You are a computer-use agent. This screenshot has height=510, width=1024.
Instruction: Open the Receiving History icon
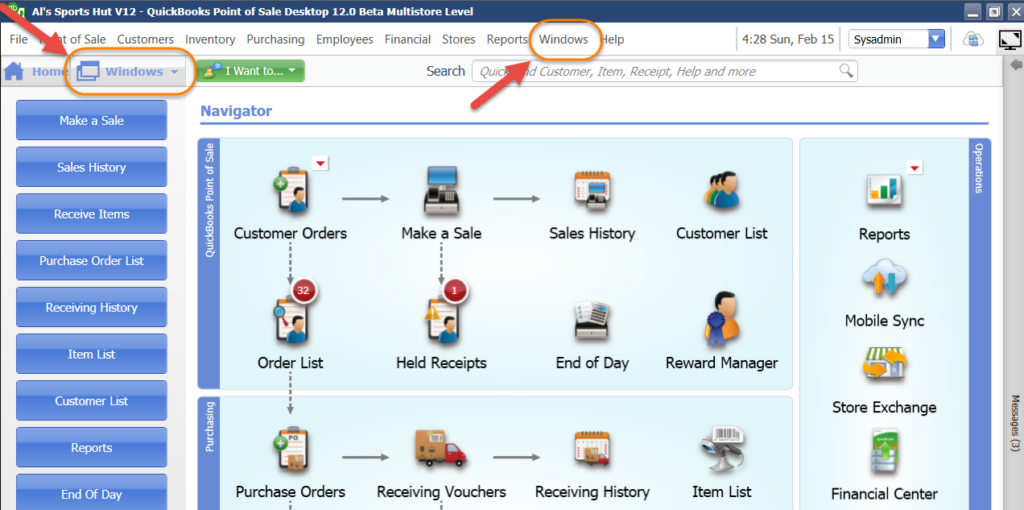[x=592, y=451]
